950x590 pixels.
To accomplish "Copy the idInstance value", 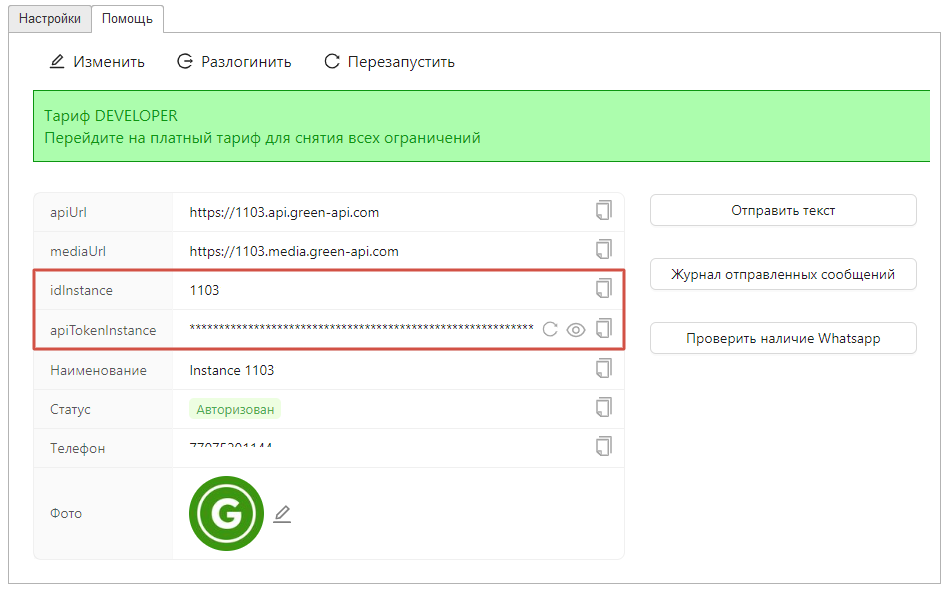I will (x=603, y=289).
